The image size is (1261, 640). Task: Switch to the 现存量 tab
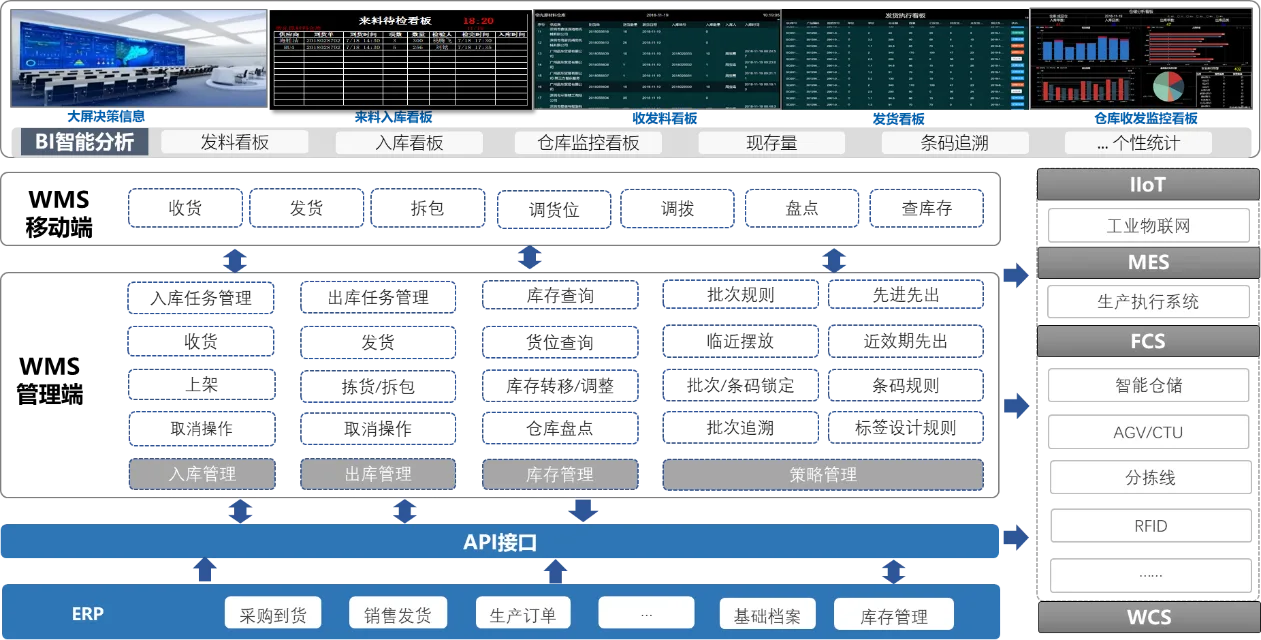point(771,142)
